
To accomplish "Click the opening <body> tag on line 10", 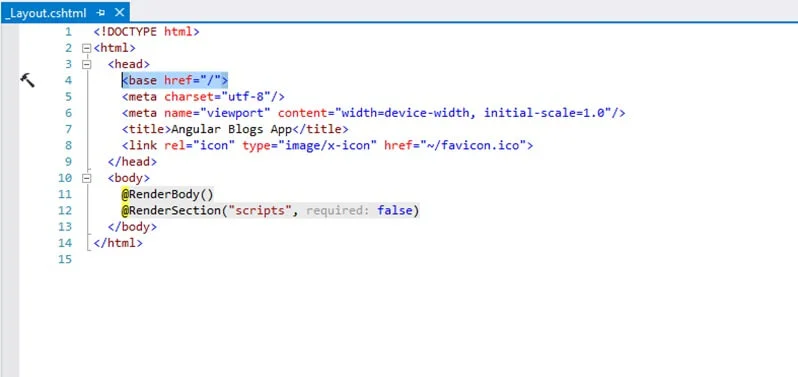I will coord(129,178).
